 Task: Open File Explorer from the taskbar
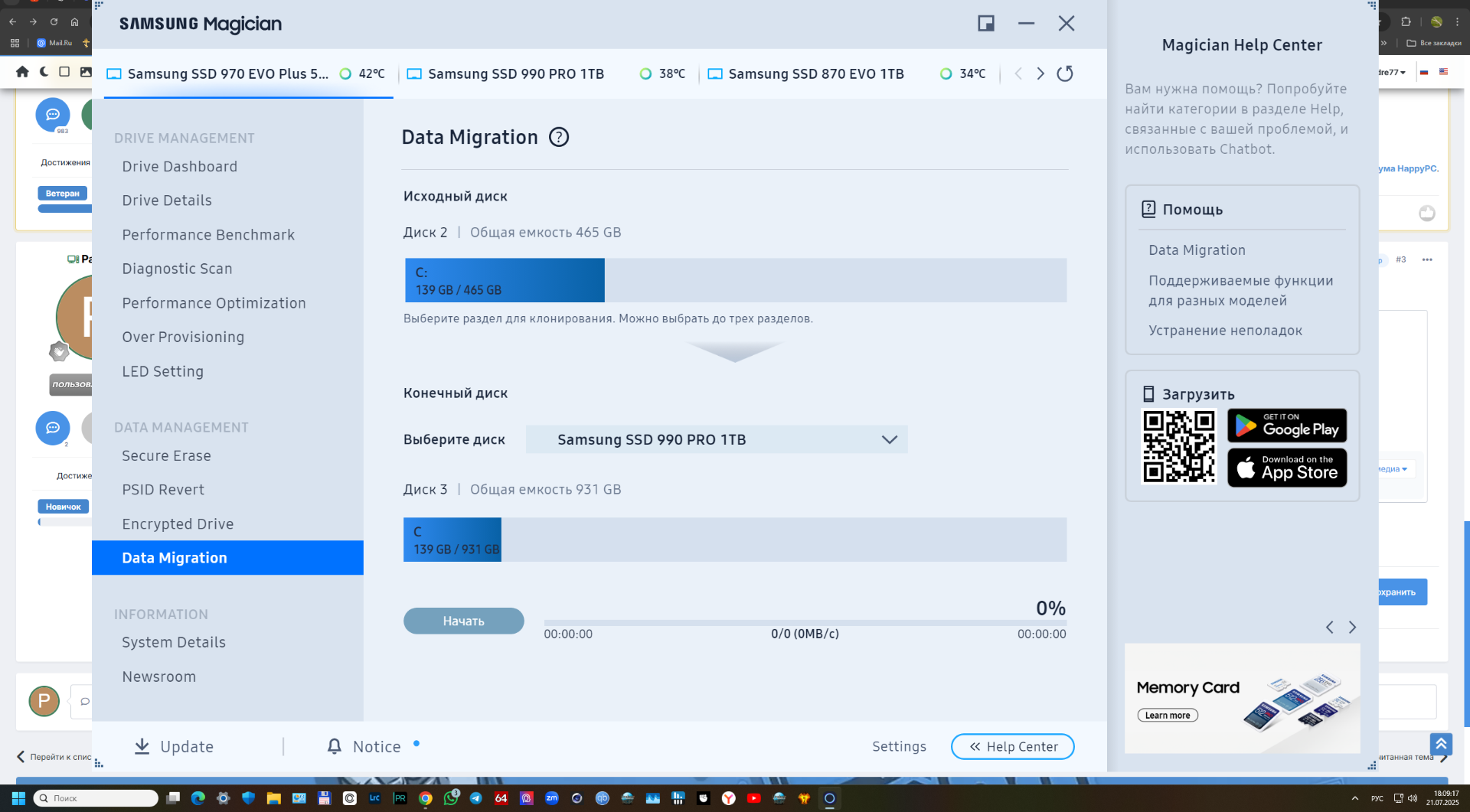(273, 798)
